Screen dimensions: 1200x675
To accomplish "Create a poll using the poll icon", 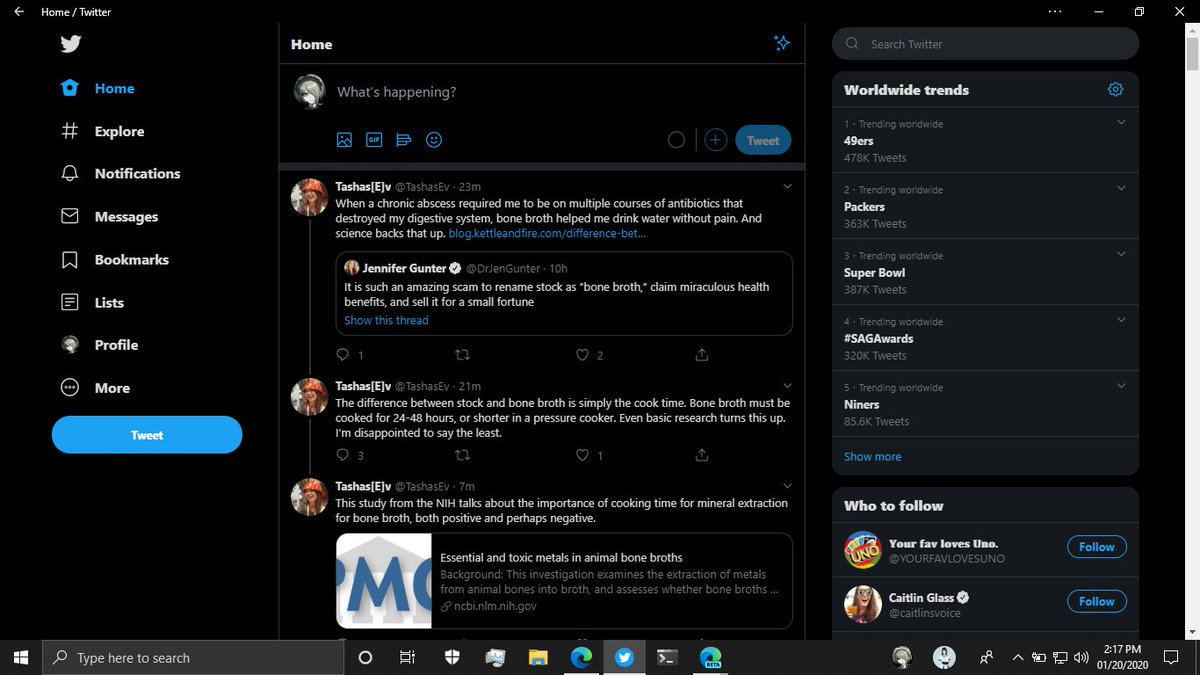I will [403, 140].
